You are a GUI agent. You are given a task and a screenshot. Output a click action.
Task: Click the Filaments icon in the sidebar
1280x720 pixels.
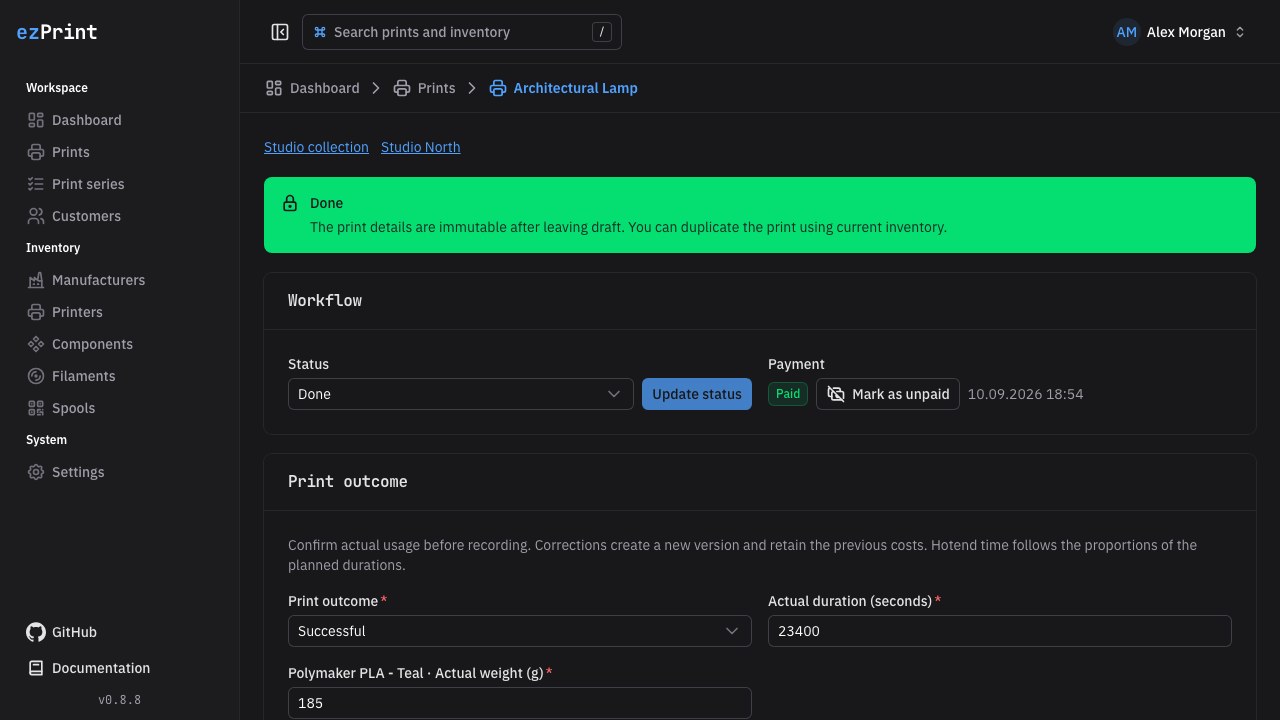click(36, 376)
